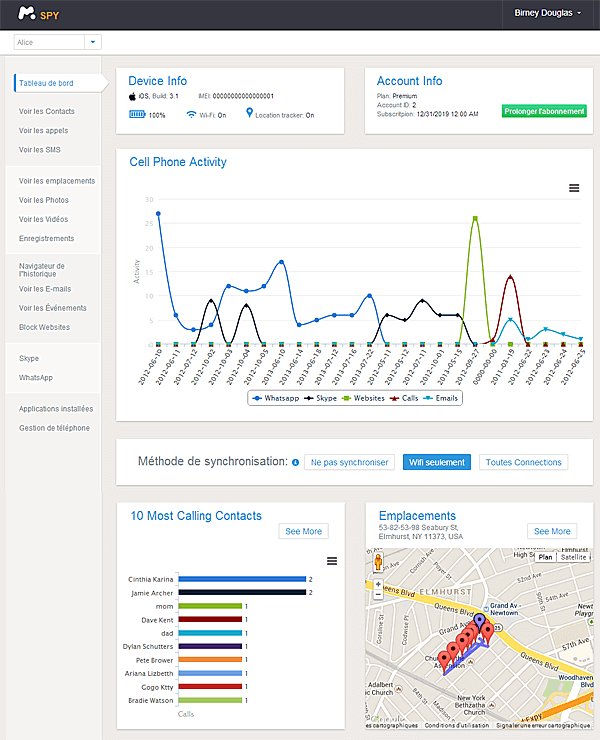The width and height of the screenshot is (600, 740).
Task: Open Cell Phone Activity chart hamburger menu
Action: click(x=574, y=188)
